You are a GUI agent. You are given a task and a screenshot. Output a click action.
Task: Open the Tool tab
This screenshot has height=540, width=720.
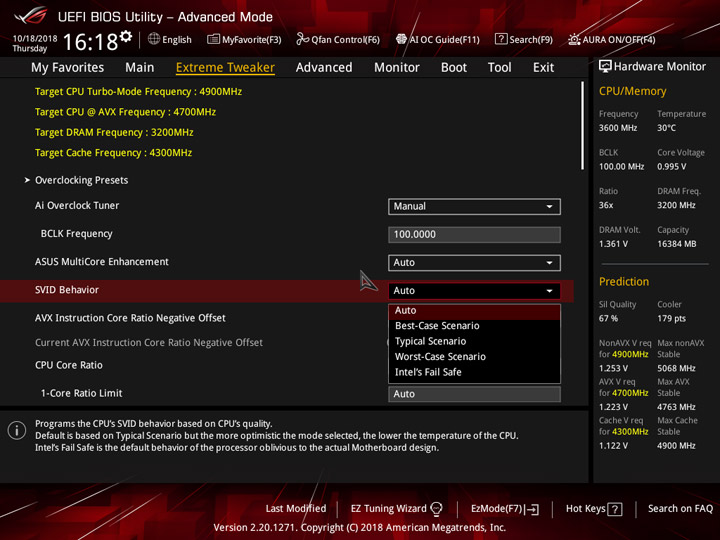500,68
